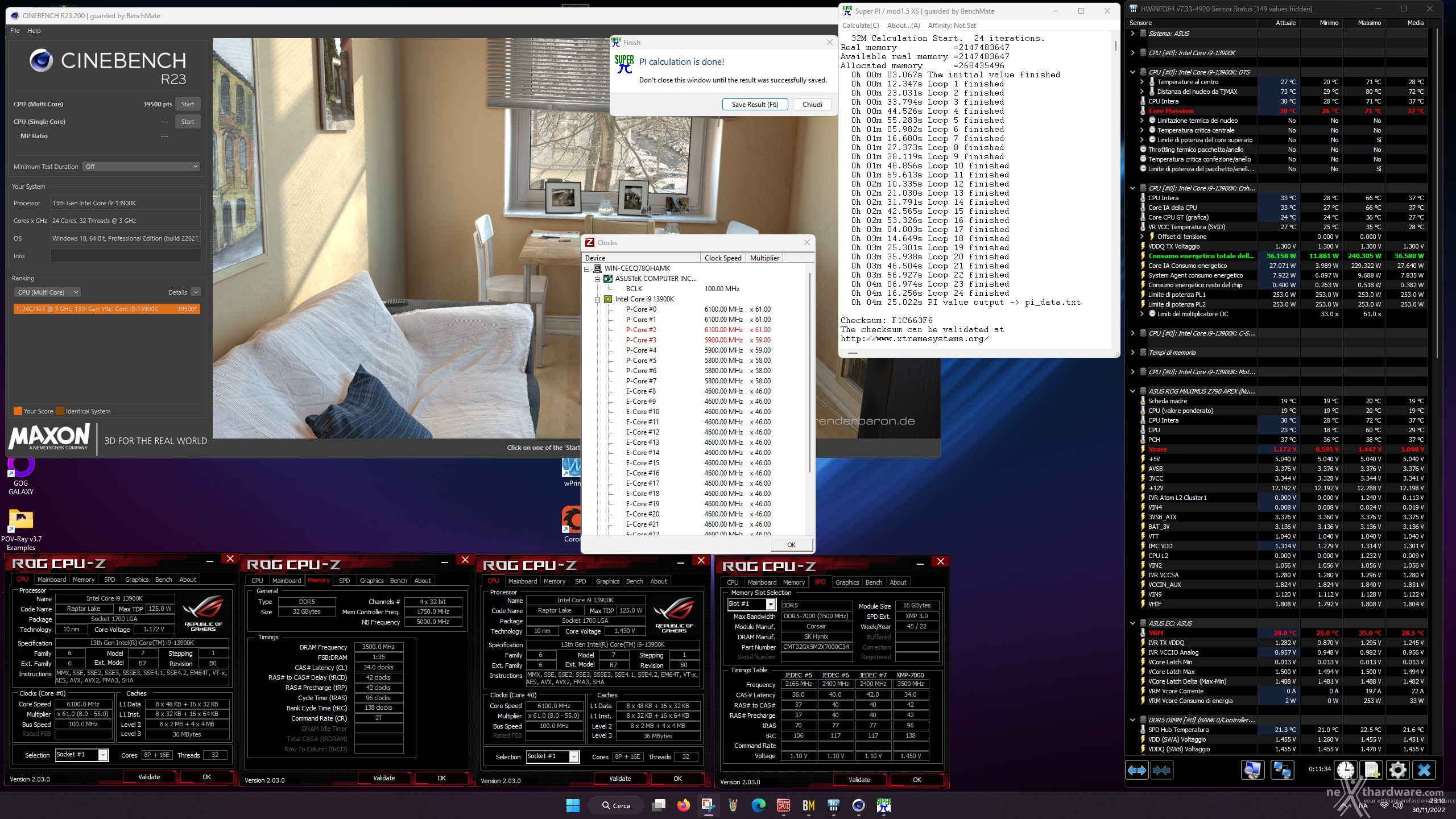This screenshot has width=1456, height=819.
Task: Click Chiudi in PI finish dialog
Action: tap(812, 105)
